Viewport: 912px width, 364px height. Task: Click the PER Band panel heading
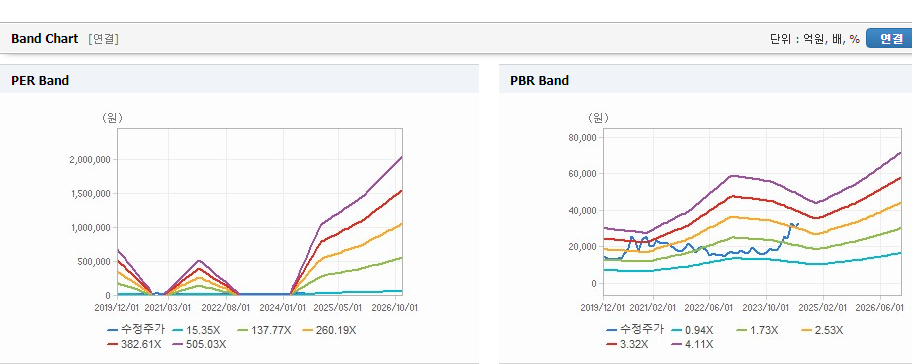(x=40, y=81)
